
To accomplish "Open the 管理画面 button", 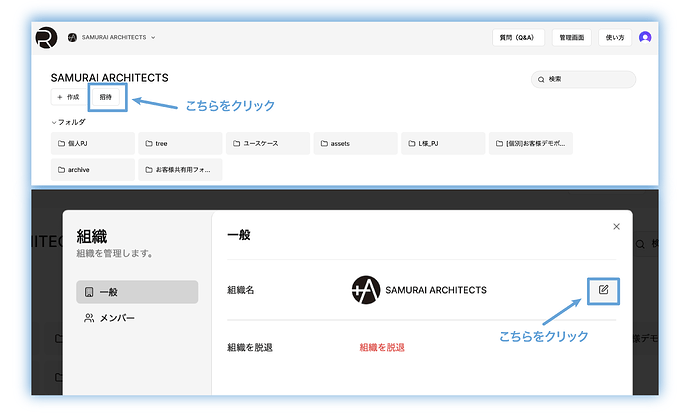I will pos(571,37).
